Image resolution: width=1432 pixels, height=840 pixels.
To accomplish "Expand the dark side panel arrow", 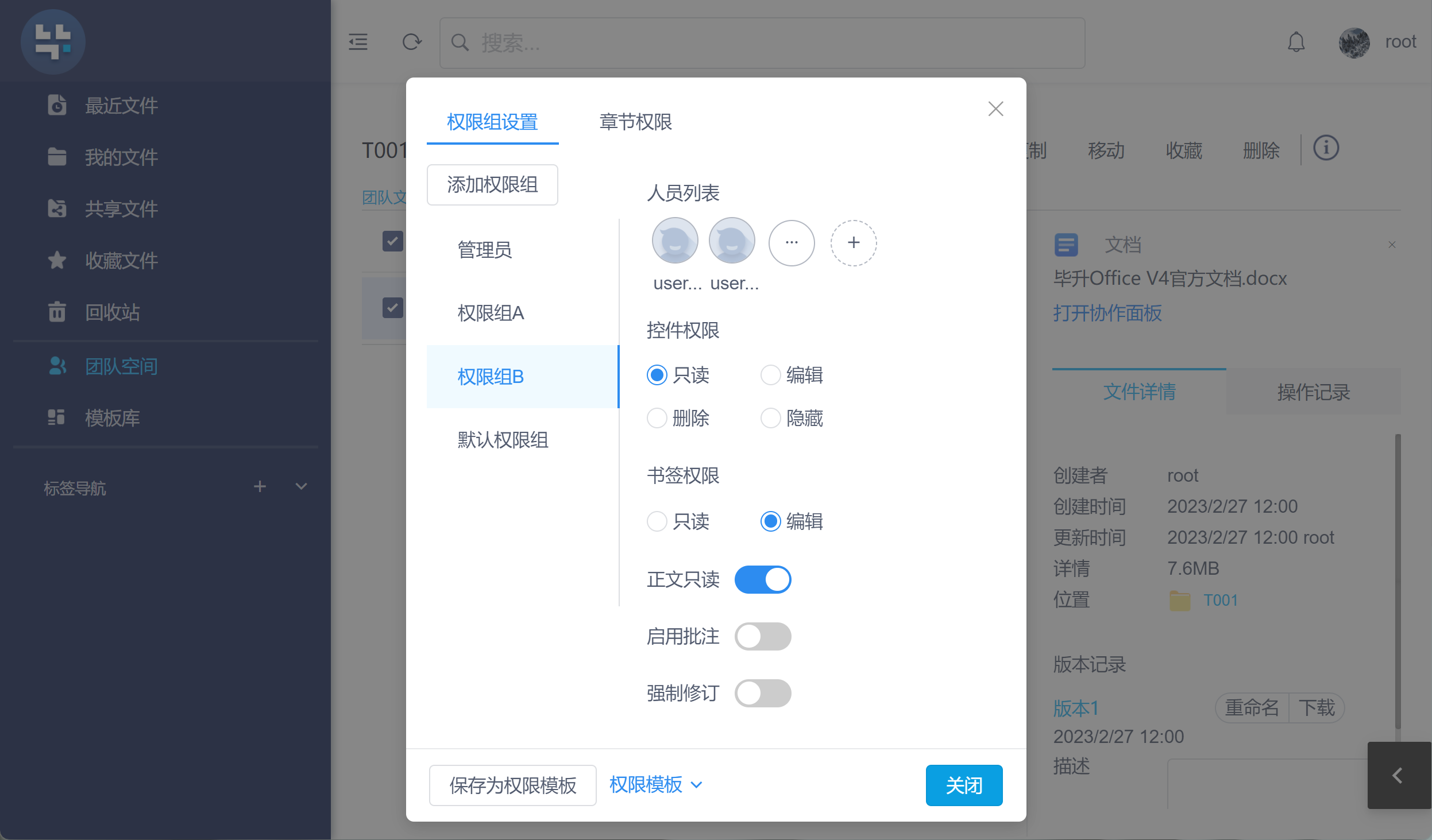I will pos(1399,775).
